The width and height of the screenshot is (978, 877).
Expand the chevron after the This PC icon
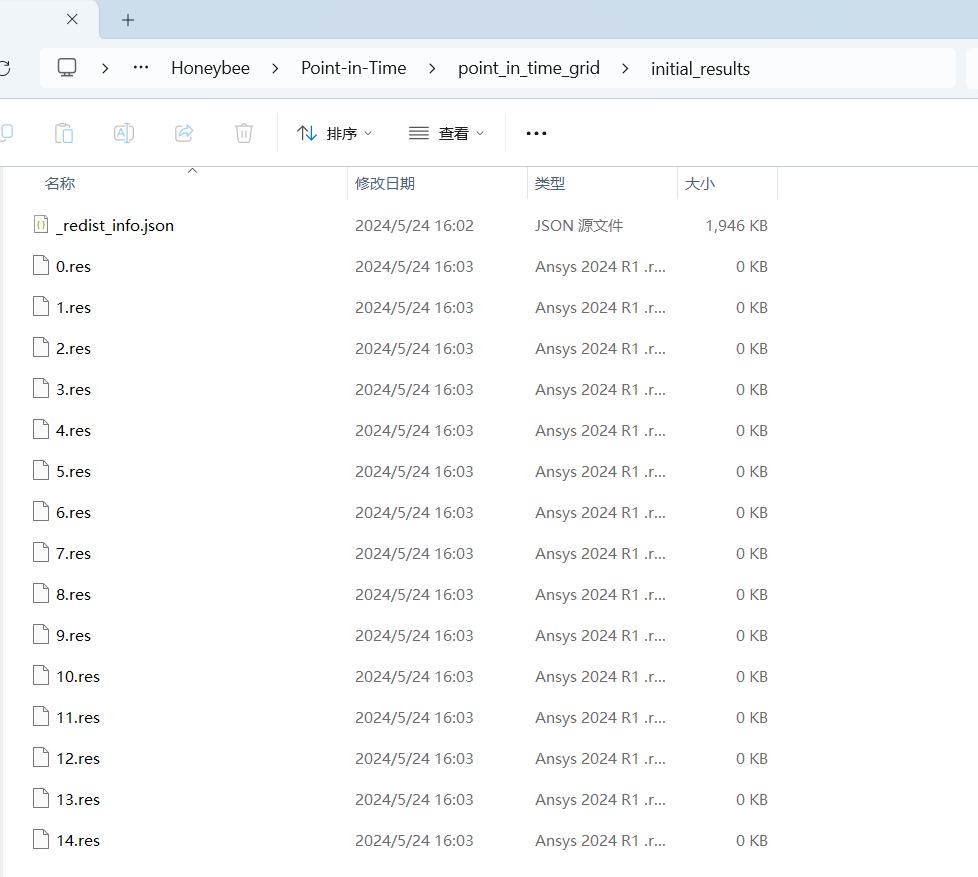105,68
